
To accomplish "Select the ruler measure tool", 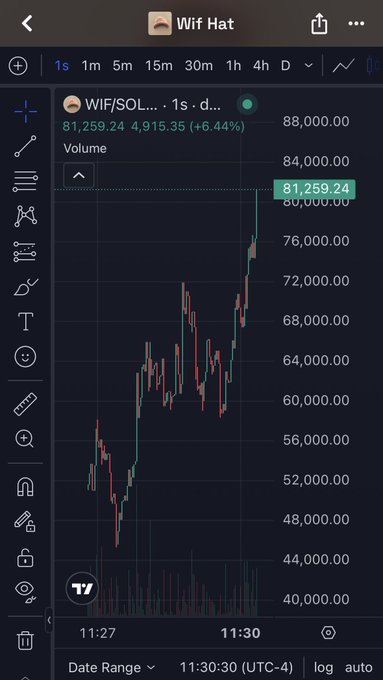I will click(26, 404).
